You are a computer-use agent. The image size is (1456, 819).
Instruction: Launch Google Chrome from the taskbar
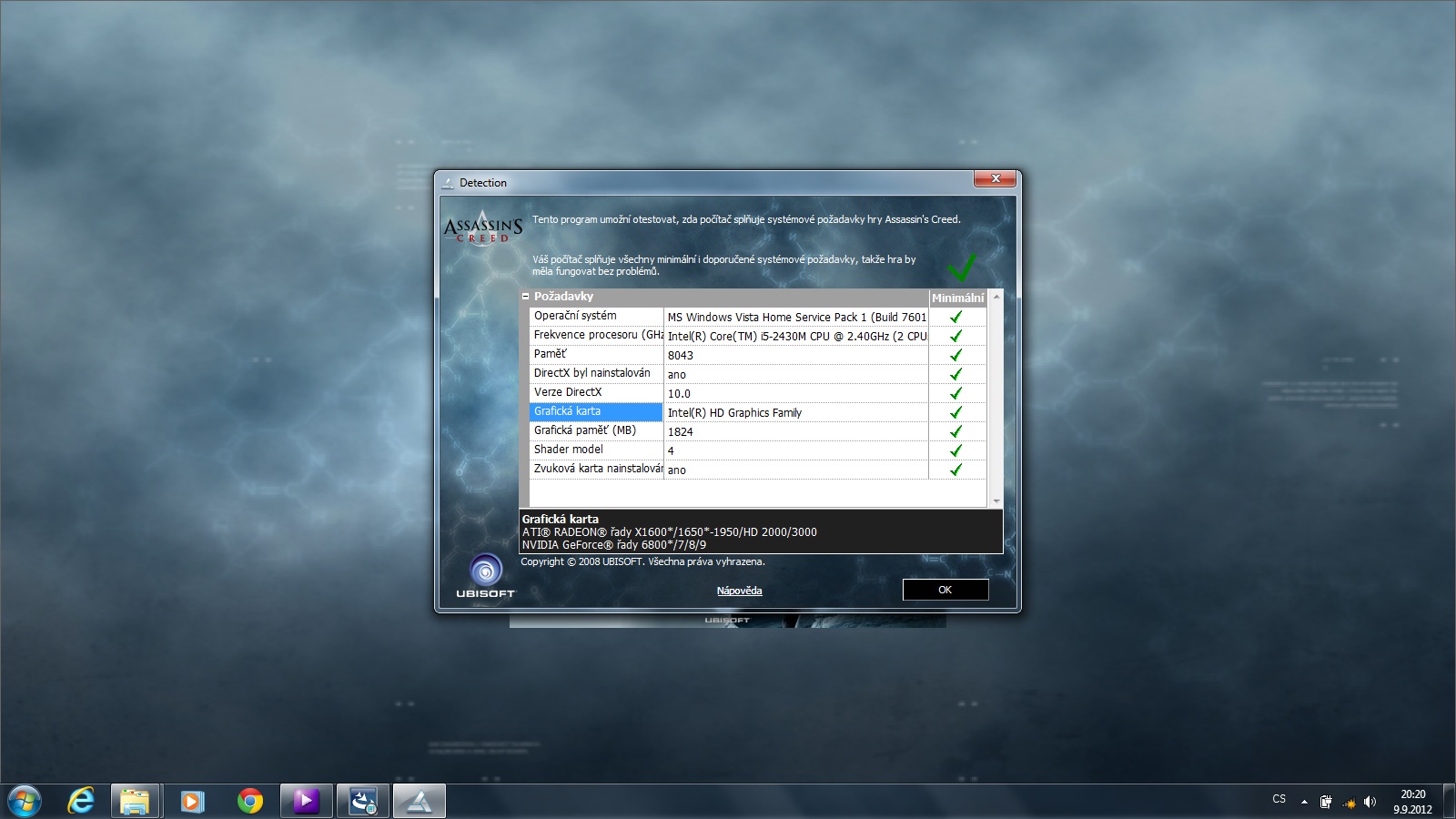coord(249,801)
